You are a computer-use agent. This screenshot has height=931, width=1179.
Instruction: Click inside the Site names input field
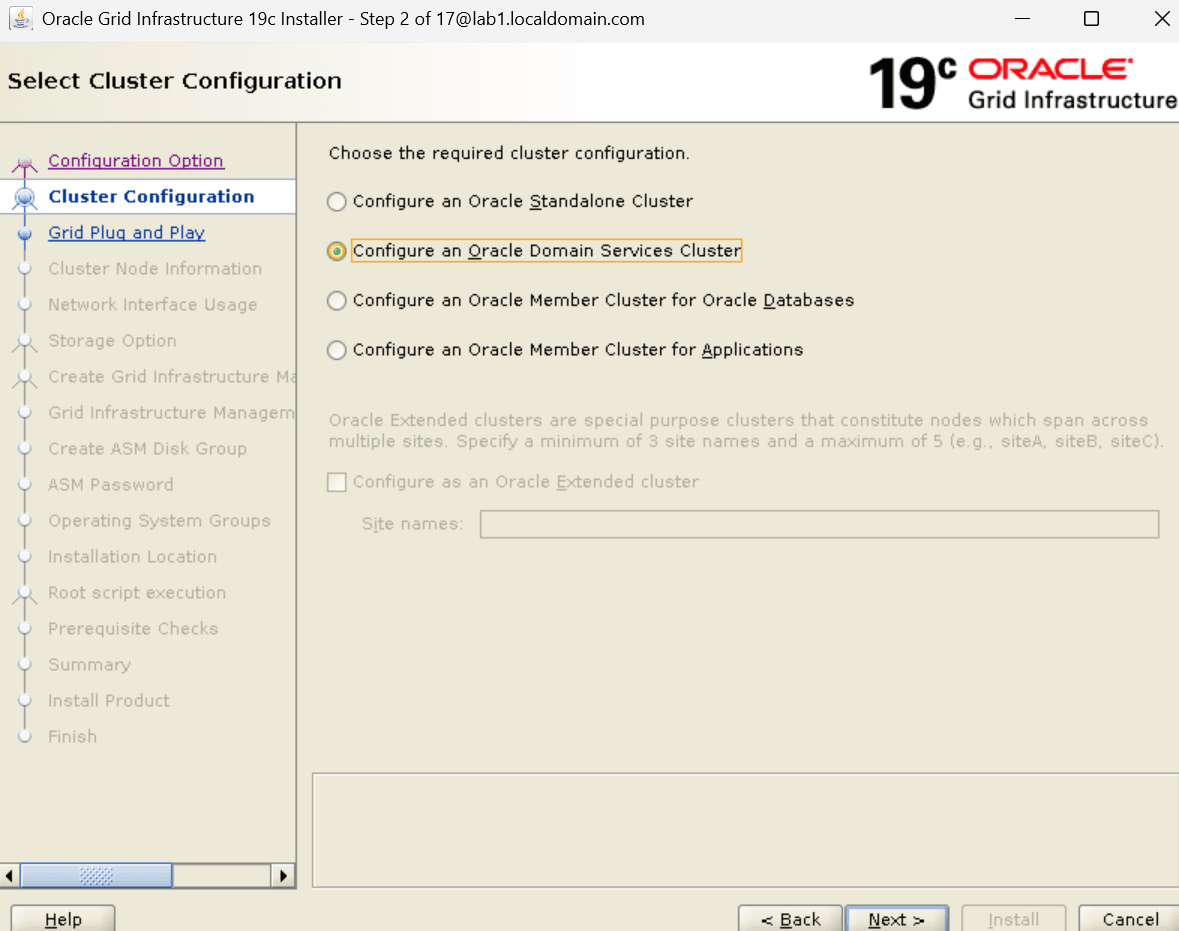[818, 523]
